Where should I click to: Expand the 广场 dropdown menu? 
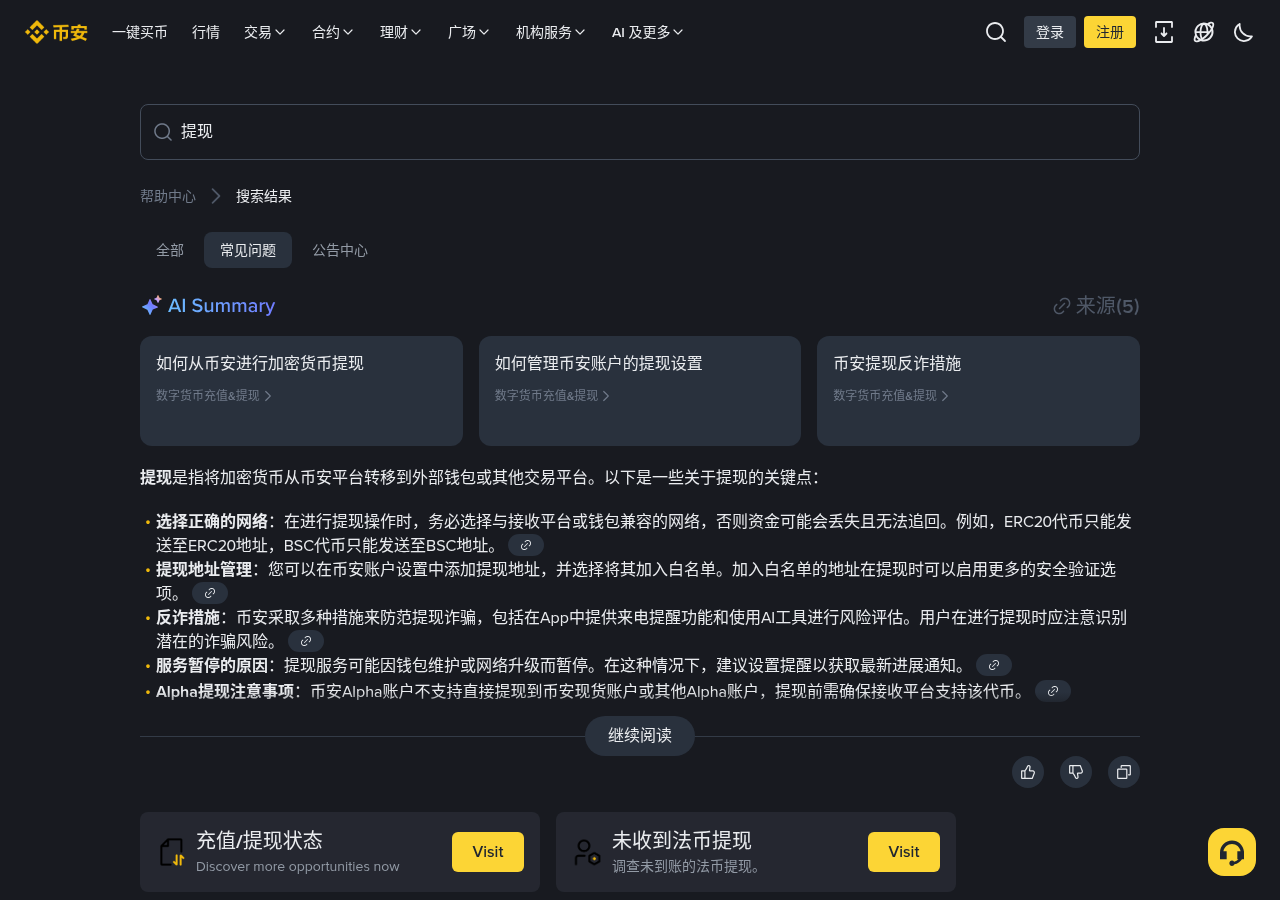[x=469, y=32]
